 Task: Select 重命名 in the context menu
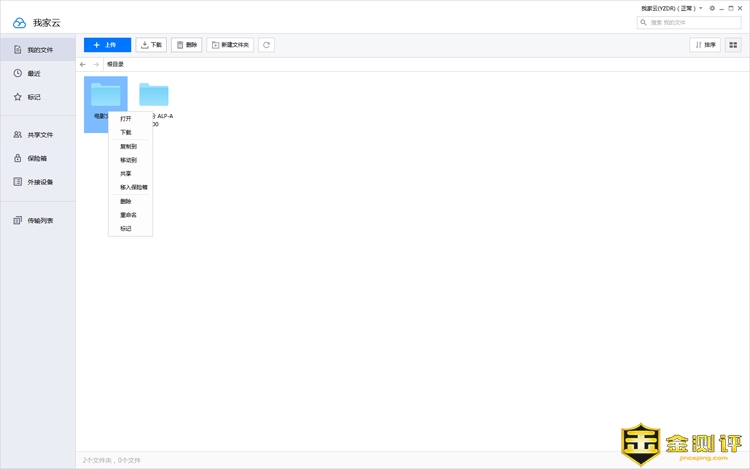(x=128, y=215)
